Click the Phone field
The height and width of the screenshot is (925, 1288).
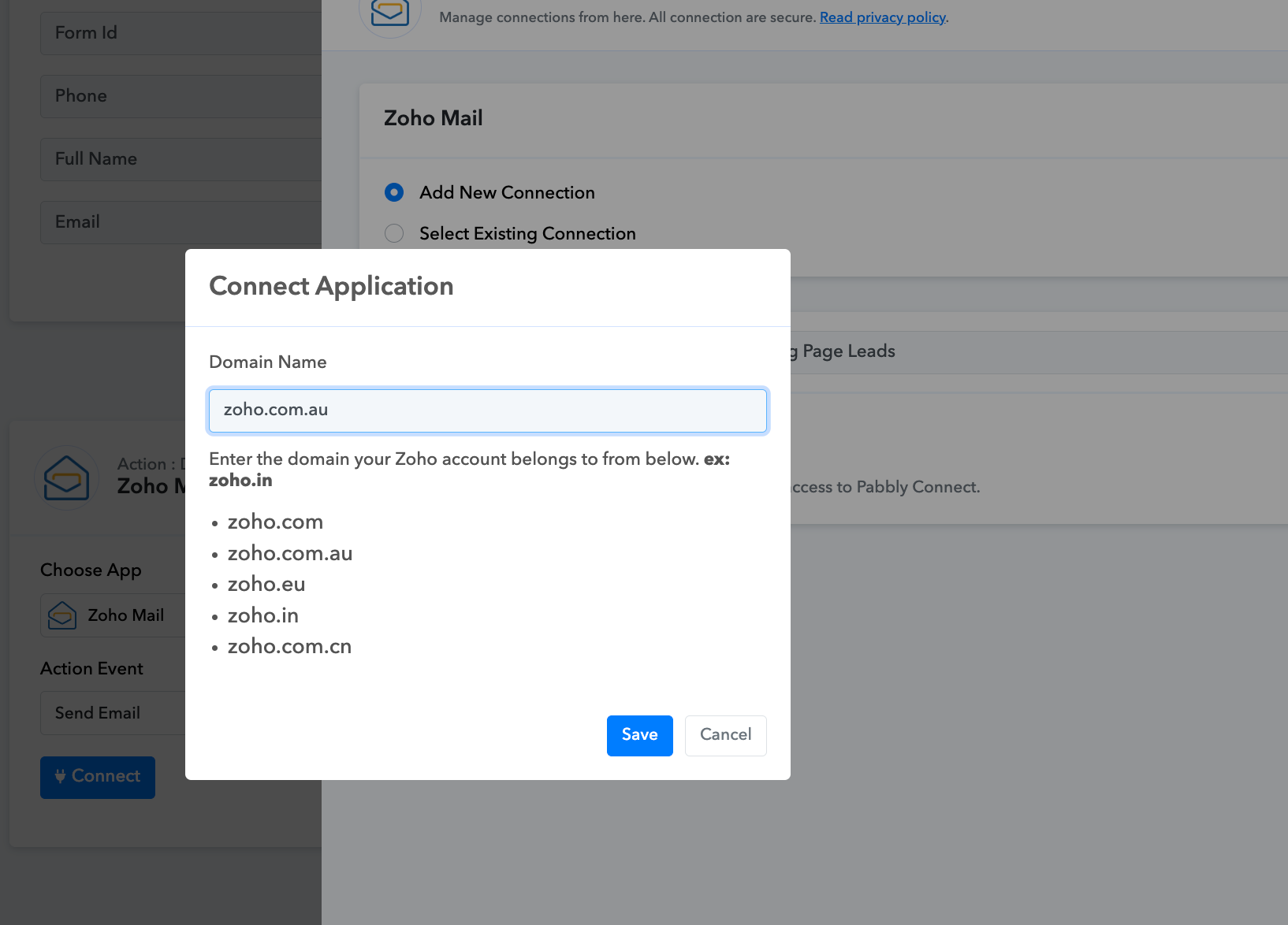click(181, 96)
